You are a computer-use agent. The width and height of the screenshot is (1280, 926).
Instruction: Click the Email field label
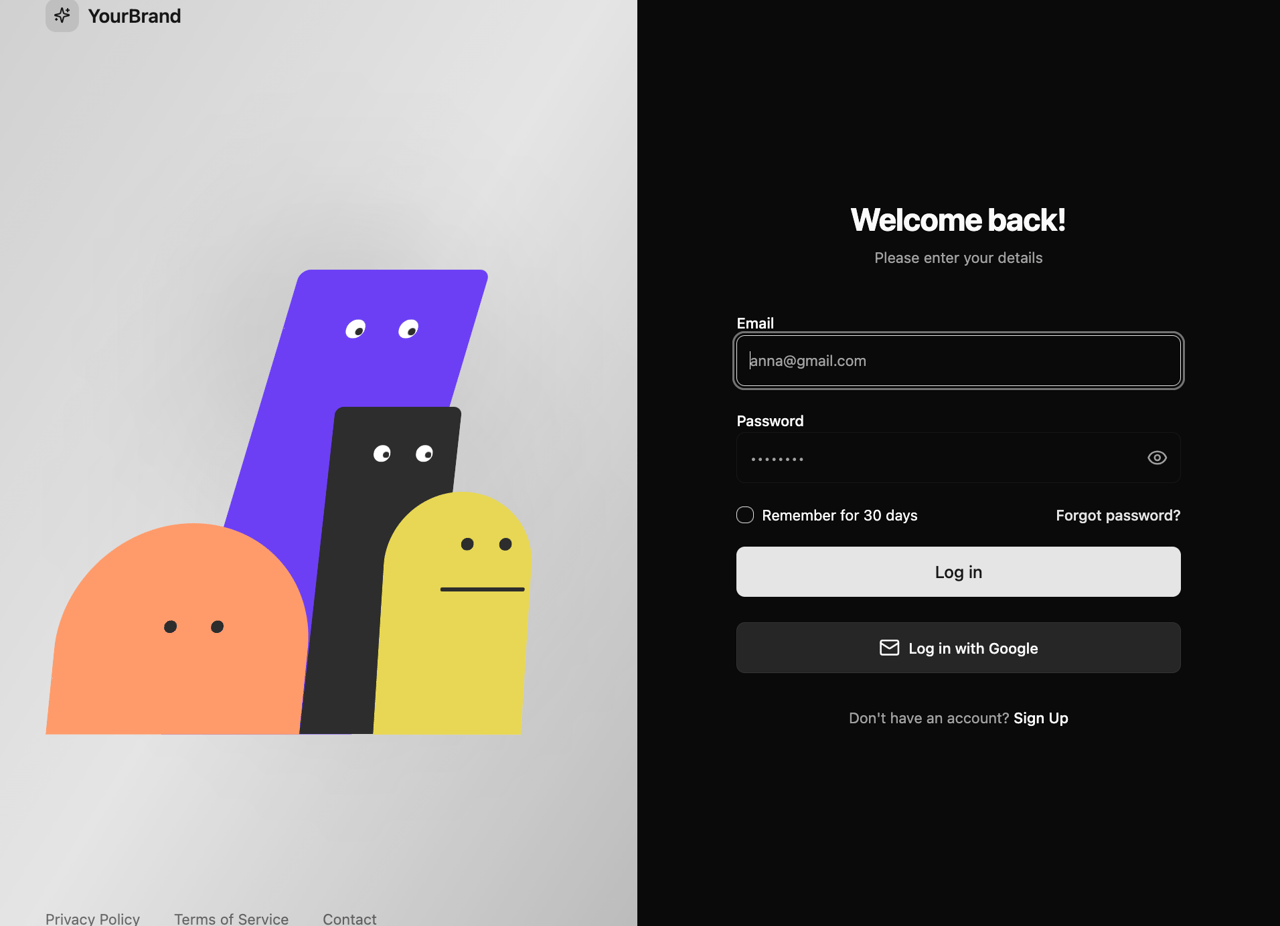coord(755,323)
